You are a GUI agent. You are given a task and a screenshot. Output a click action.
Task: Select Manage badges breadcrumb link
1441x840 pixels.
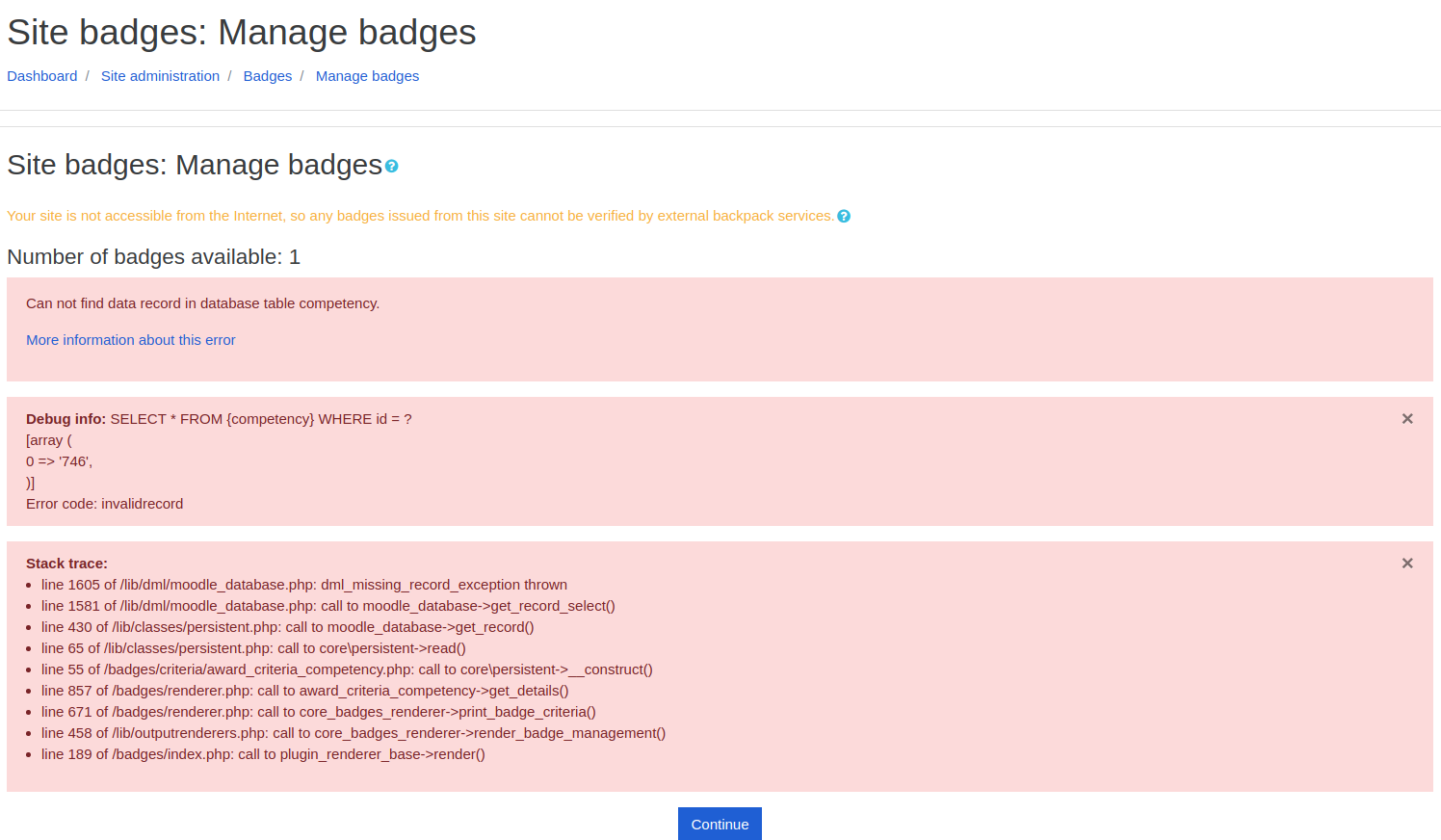367,76
